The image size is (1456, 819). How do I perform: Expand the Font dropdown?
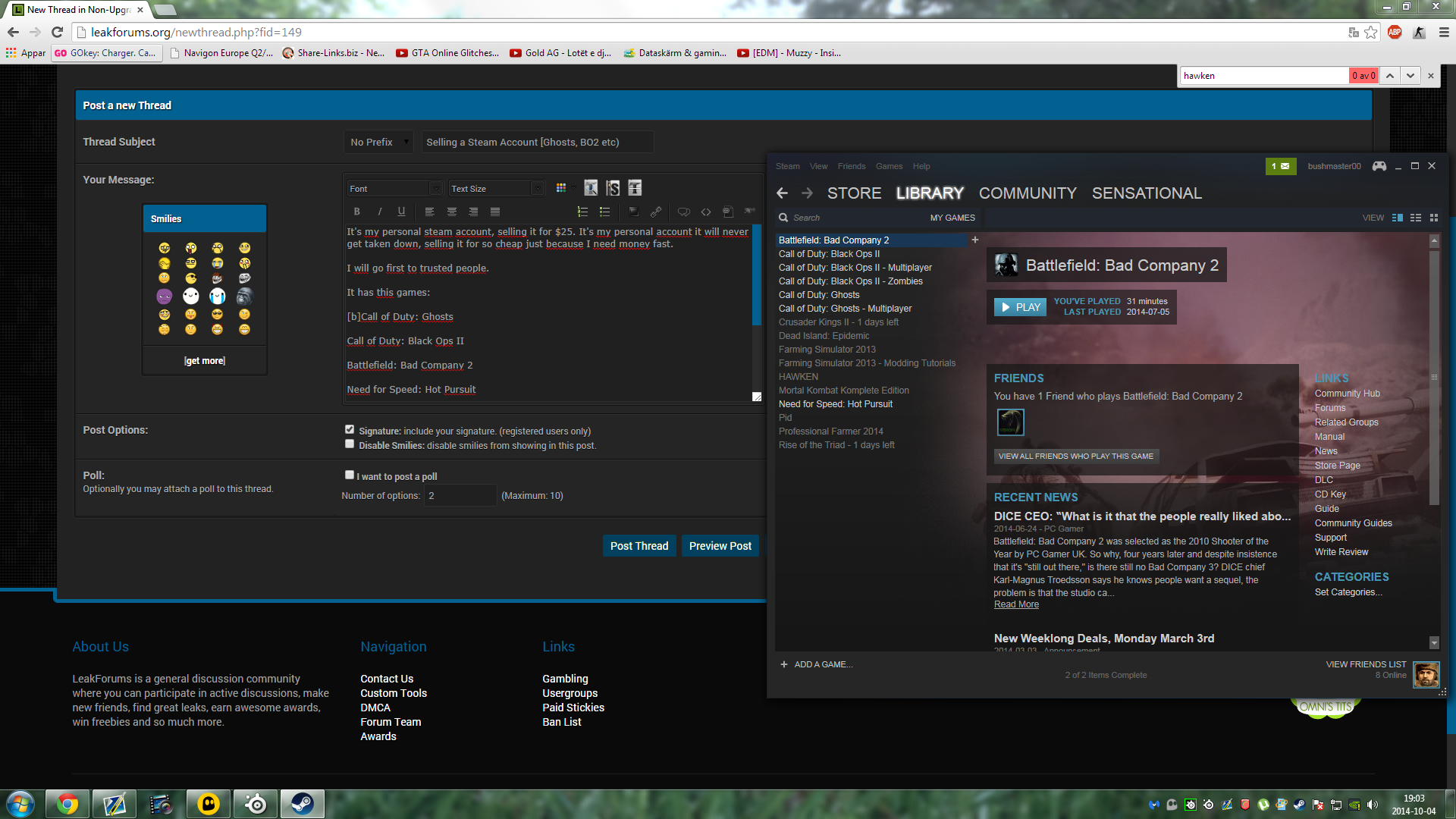pyautogui.click(x=435, y=189)
